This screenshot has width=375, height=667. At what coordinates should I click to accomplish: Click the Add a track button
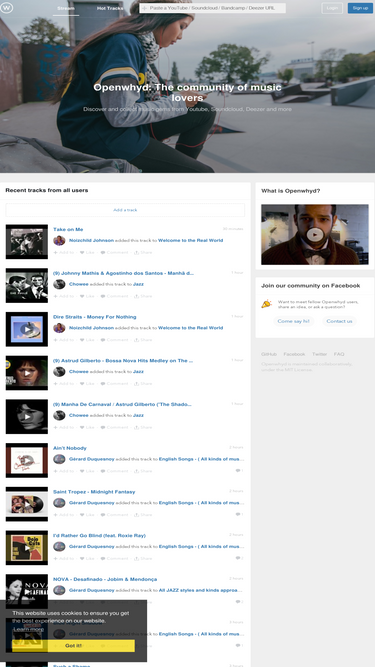coord(125,210)
